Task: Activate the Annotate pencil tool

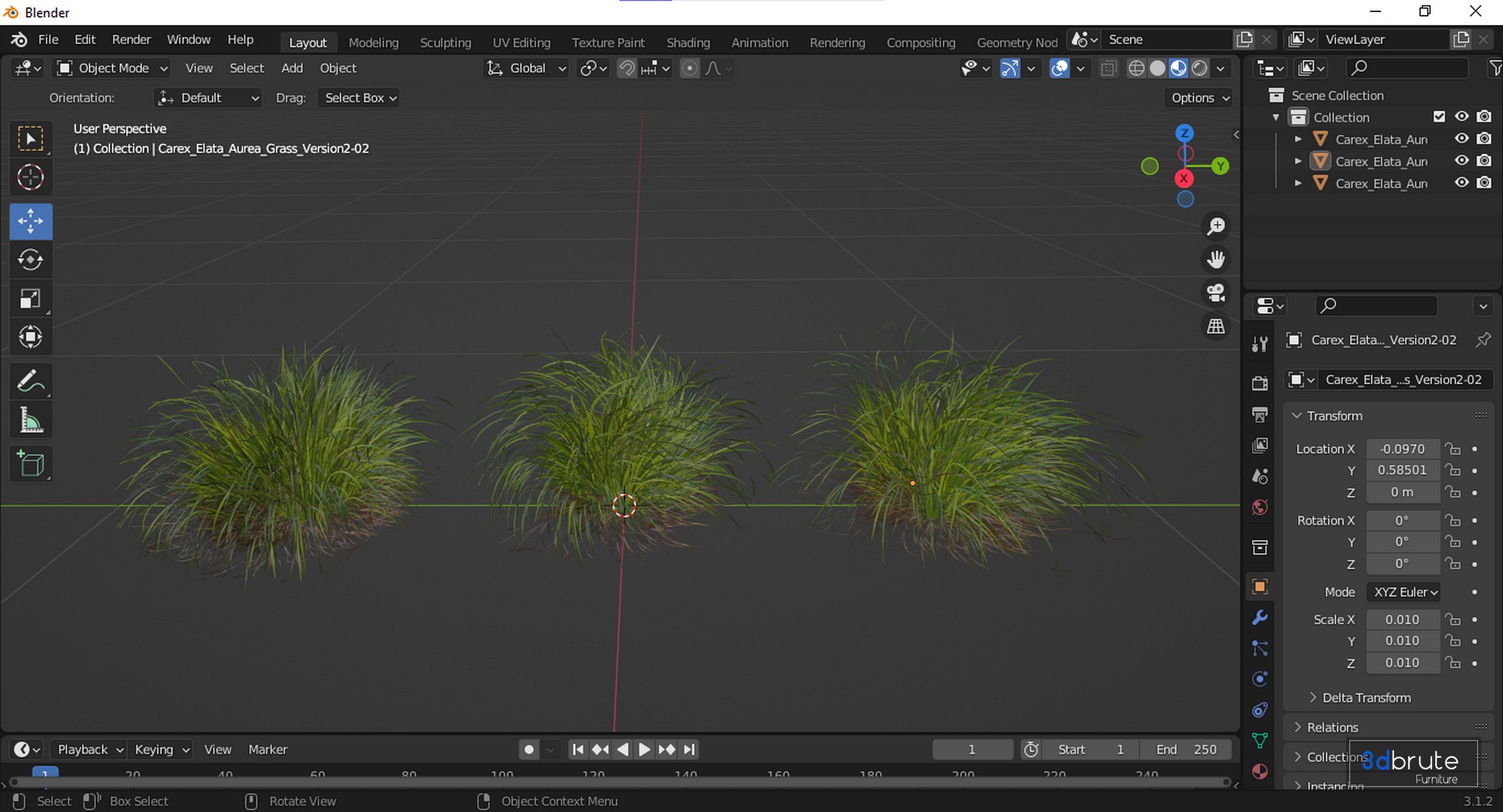Action: (30, 382)
